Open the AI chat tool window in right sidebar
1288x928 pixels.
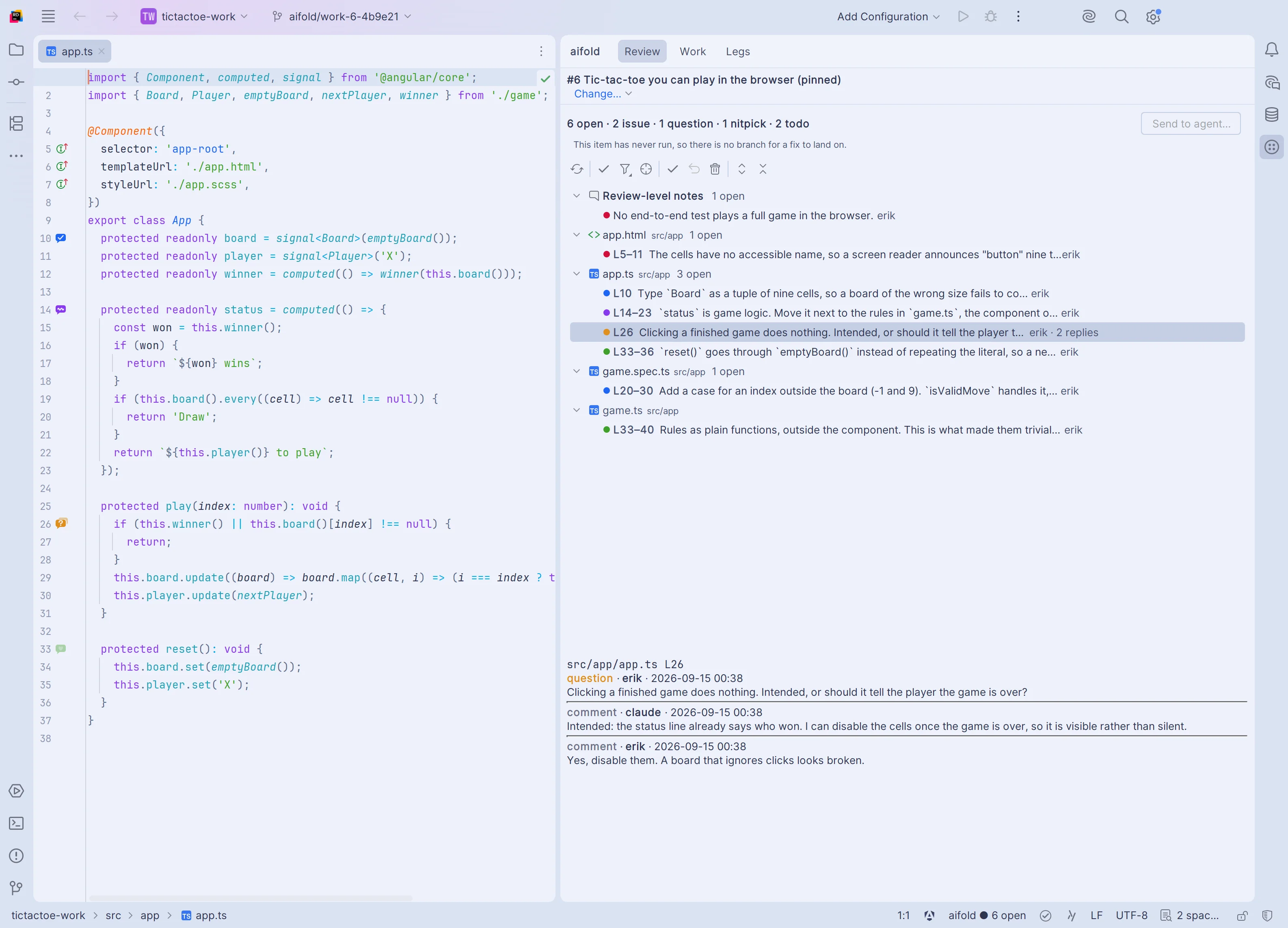[x=1271, y=82]
